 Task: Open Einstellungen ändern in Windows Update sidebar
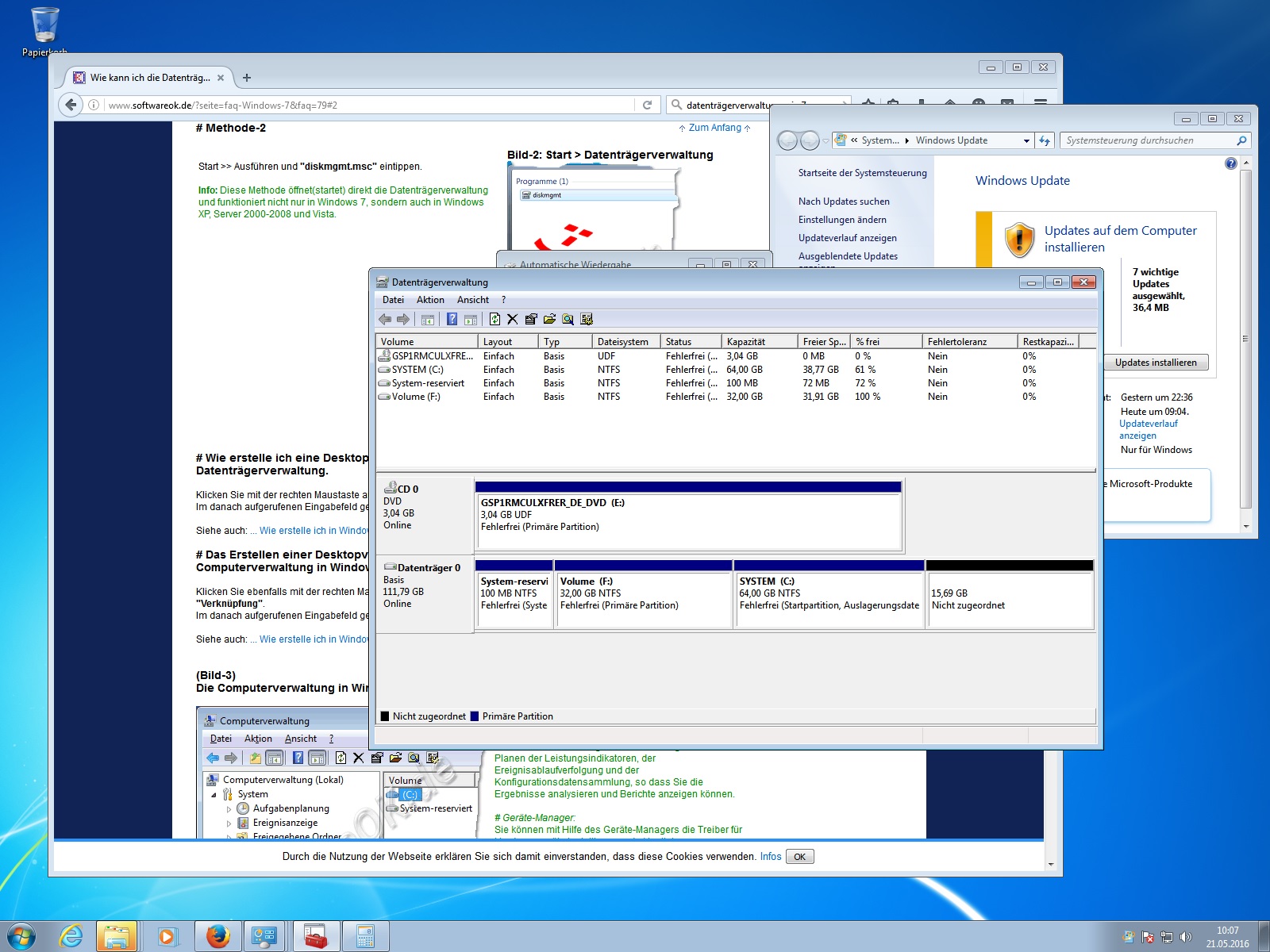click(x=842, y=220)
